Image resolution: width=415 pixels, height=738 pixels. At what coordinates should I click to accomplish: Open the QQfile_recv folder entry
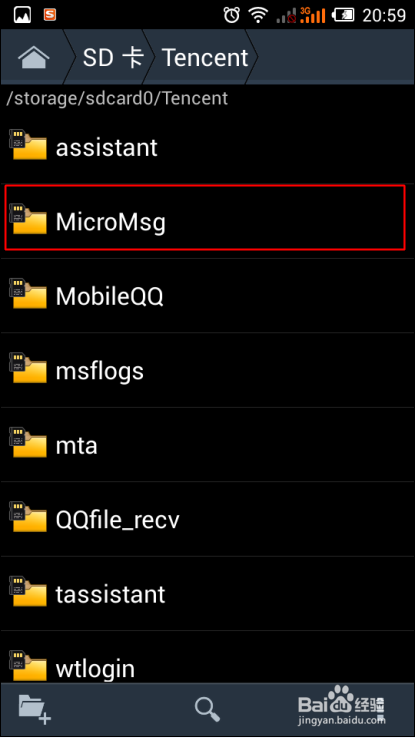208,519
